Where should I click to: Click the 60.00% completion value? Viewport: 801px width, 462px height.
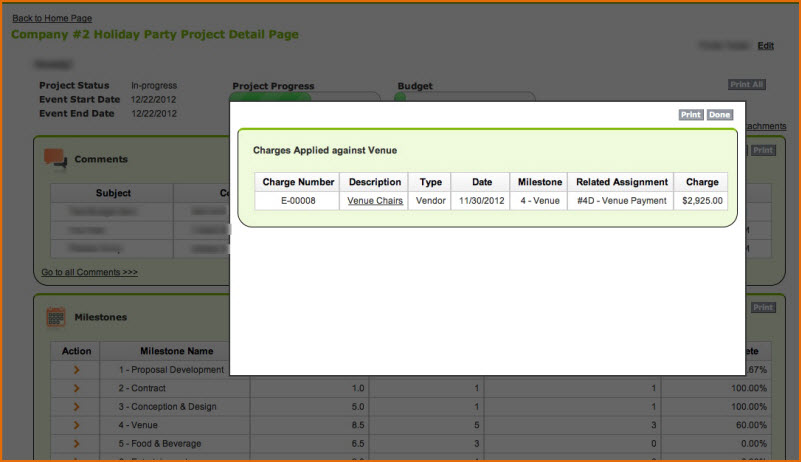pyautogui.click(x=751, y=425)
